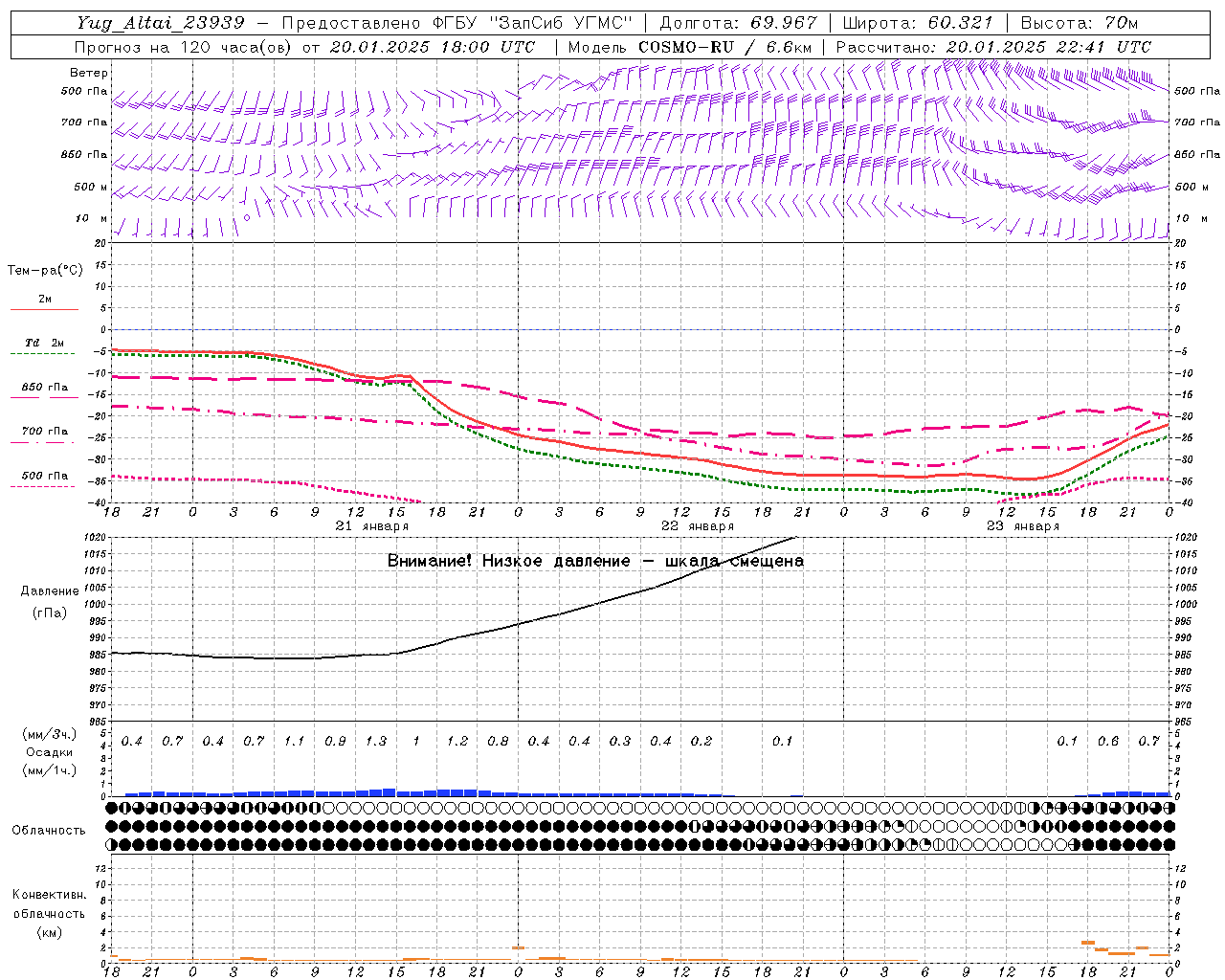The width and height of the screenshot is (1225, 980).
Task: Click the '(мм/3ч.)' precipitation unit label
Action: point(50,735)
